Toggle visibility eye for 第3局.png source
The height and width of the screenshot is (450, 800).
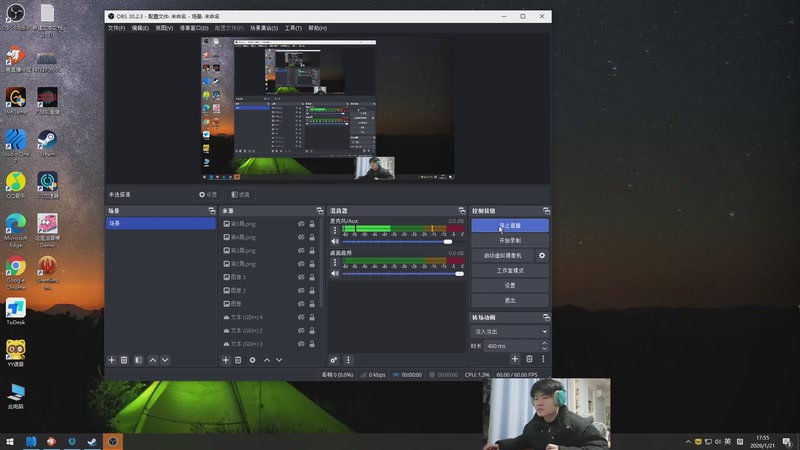coord(301,251)
